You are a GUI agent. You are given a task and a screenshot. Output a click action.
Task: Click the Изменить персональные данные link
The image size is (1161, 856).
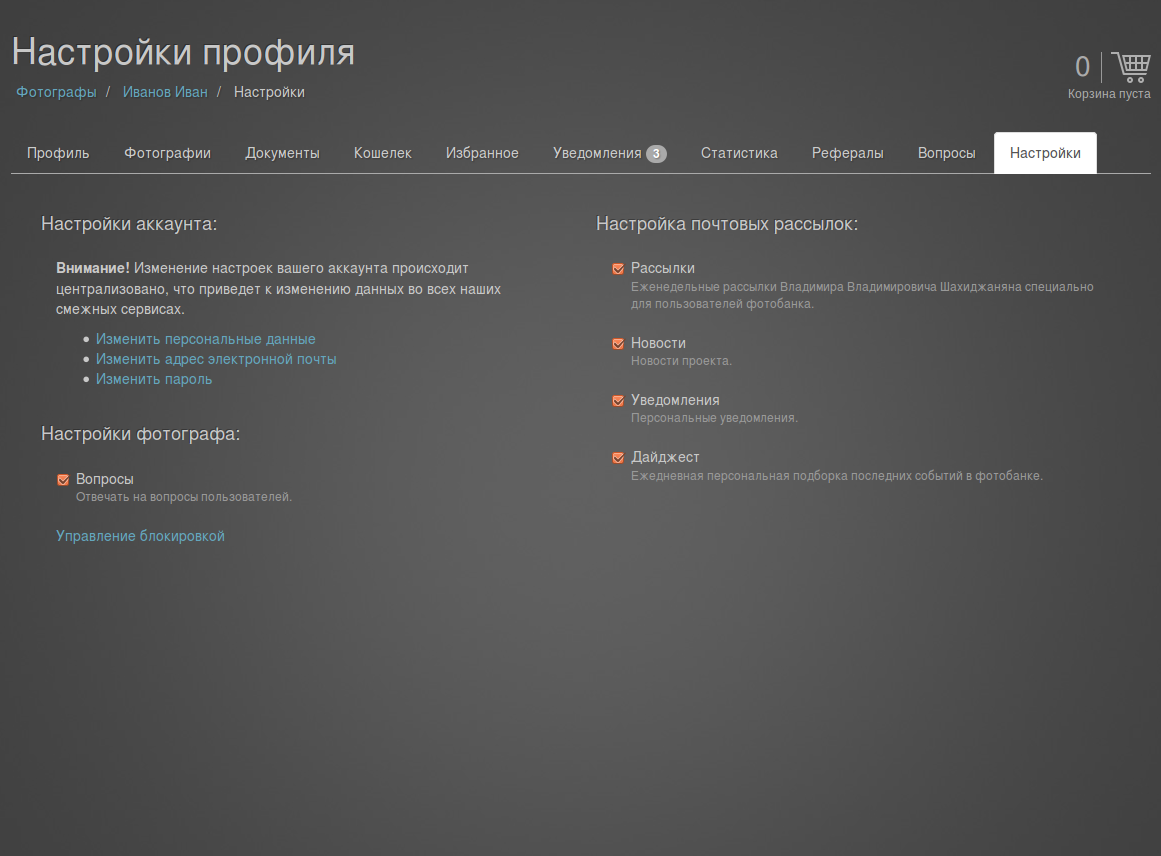[205, 339]
